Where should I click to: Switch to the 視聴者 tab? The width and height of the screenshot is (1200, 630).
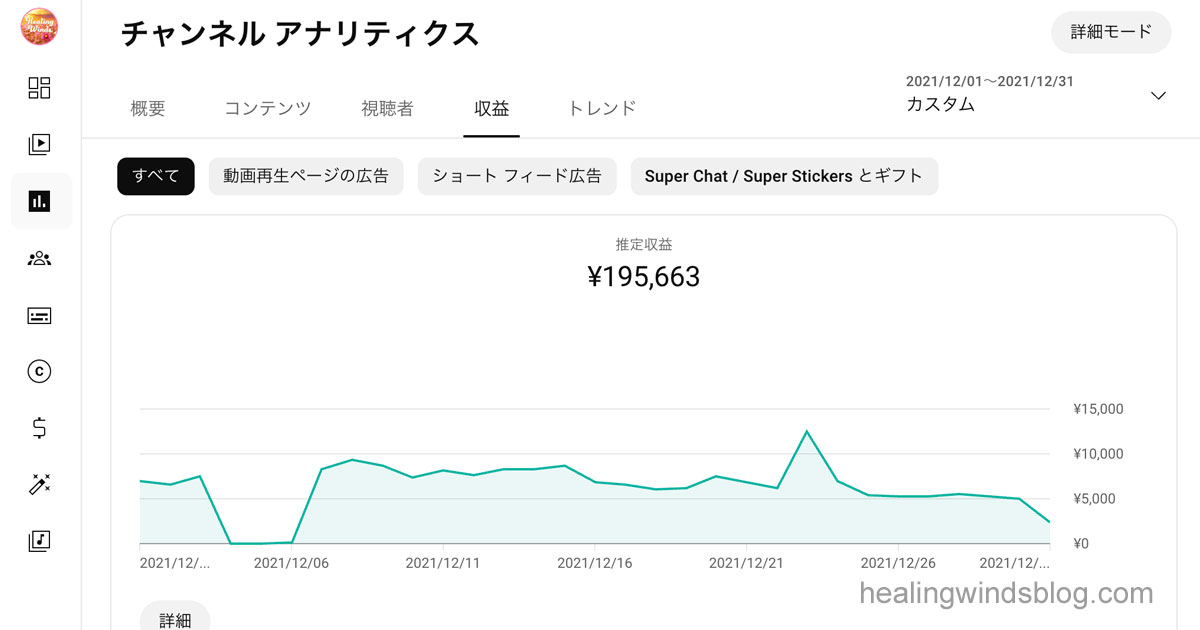[x=387, y=109]
